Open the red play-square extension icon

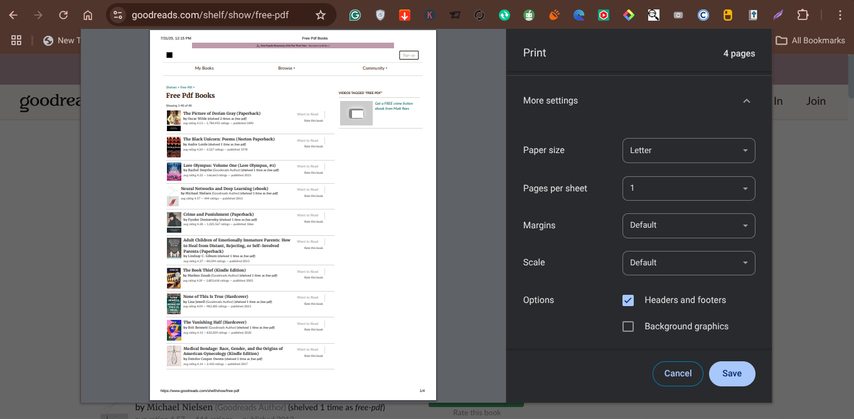point(603,15)
